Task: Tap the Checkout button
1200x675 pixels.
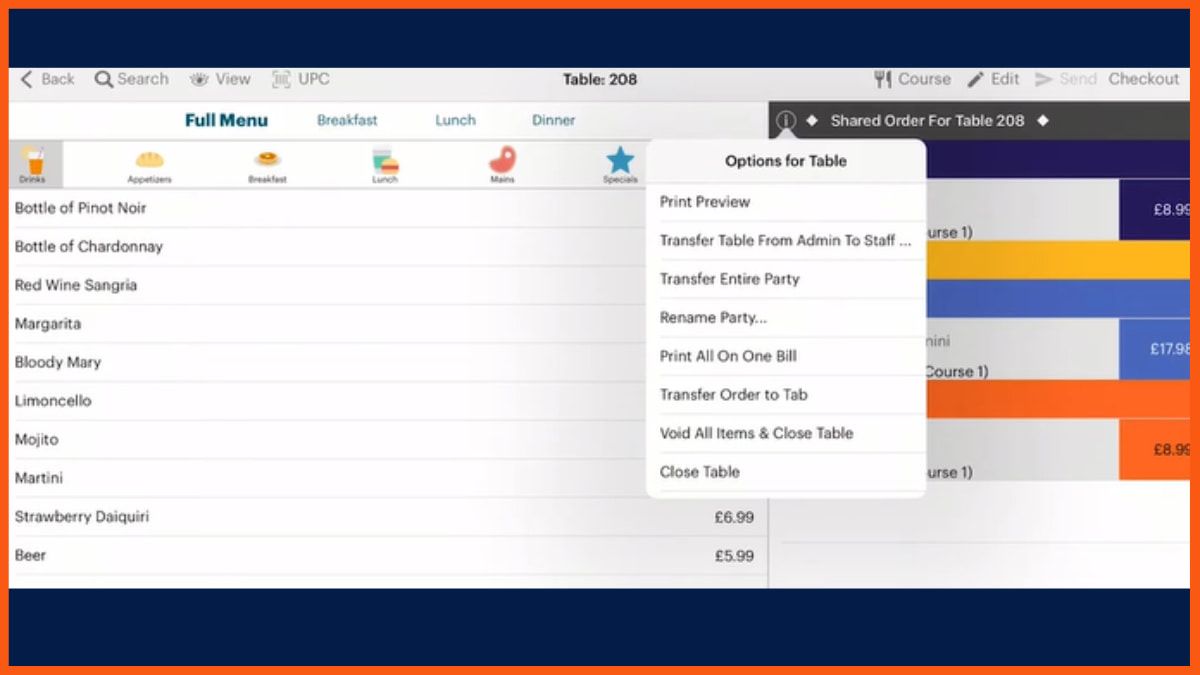Action: coord(1144,79)
